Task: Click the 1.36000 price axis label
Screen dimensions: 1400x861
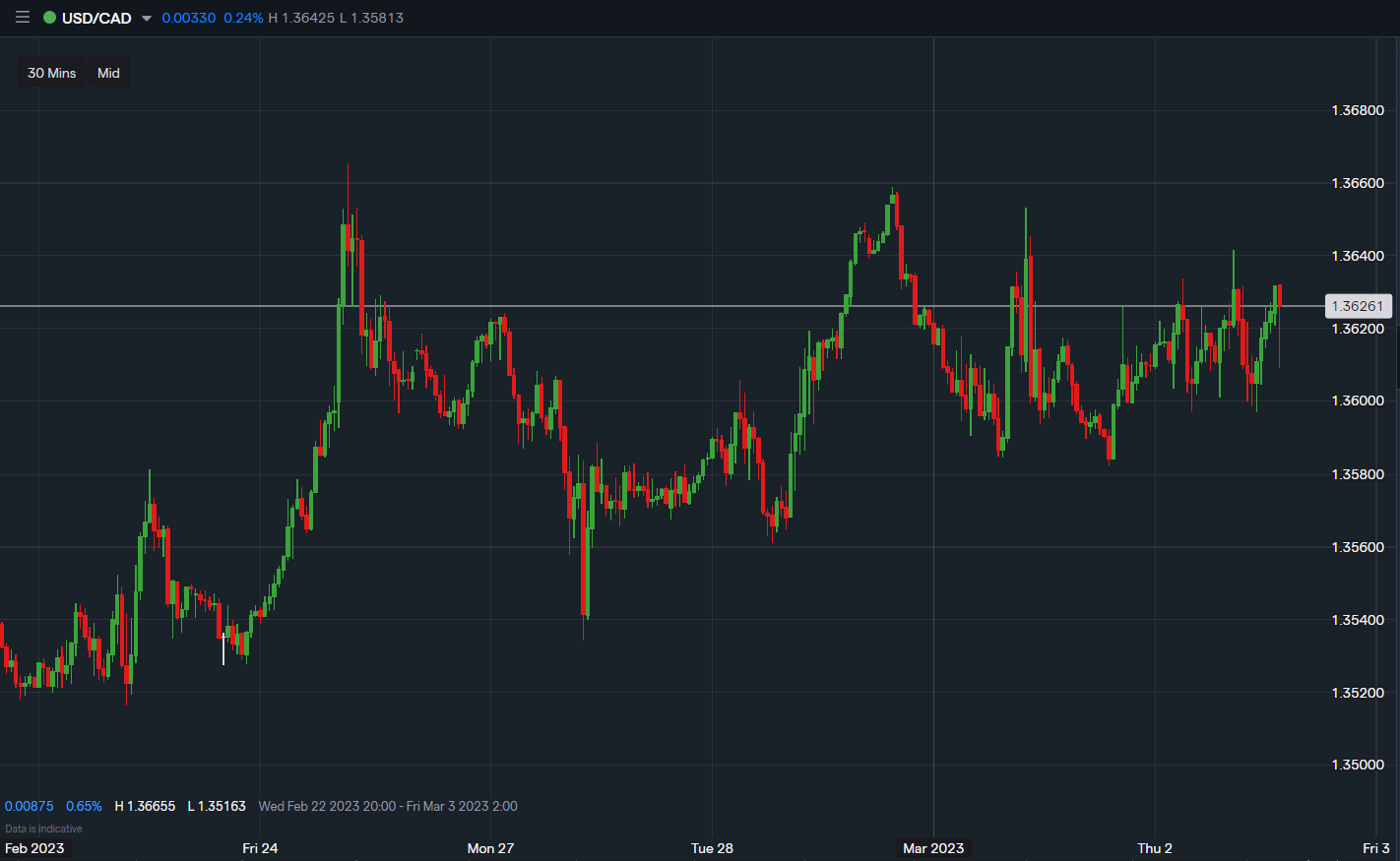Action: coord(1358,401)
